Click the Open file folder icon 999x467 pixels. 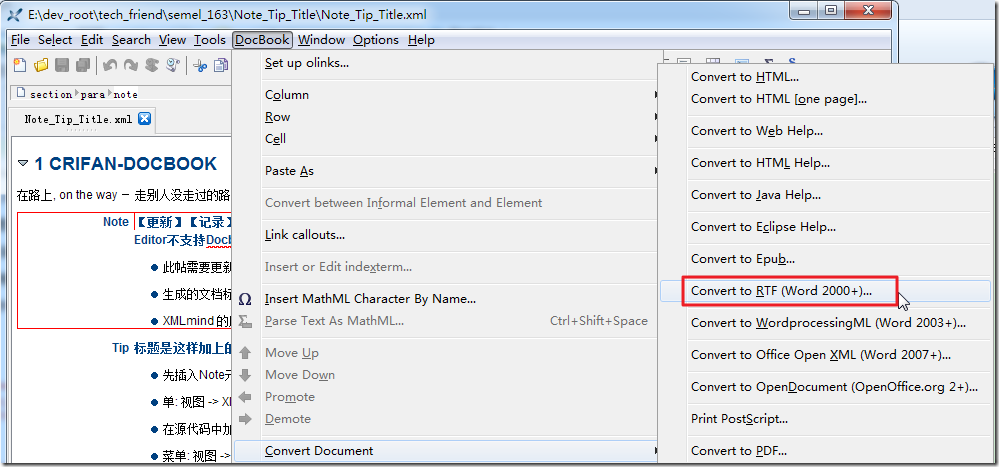tap(41, 66)
